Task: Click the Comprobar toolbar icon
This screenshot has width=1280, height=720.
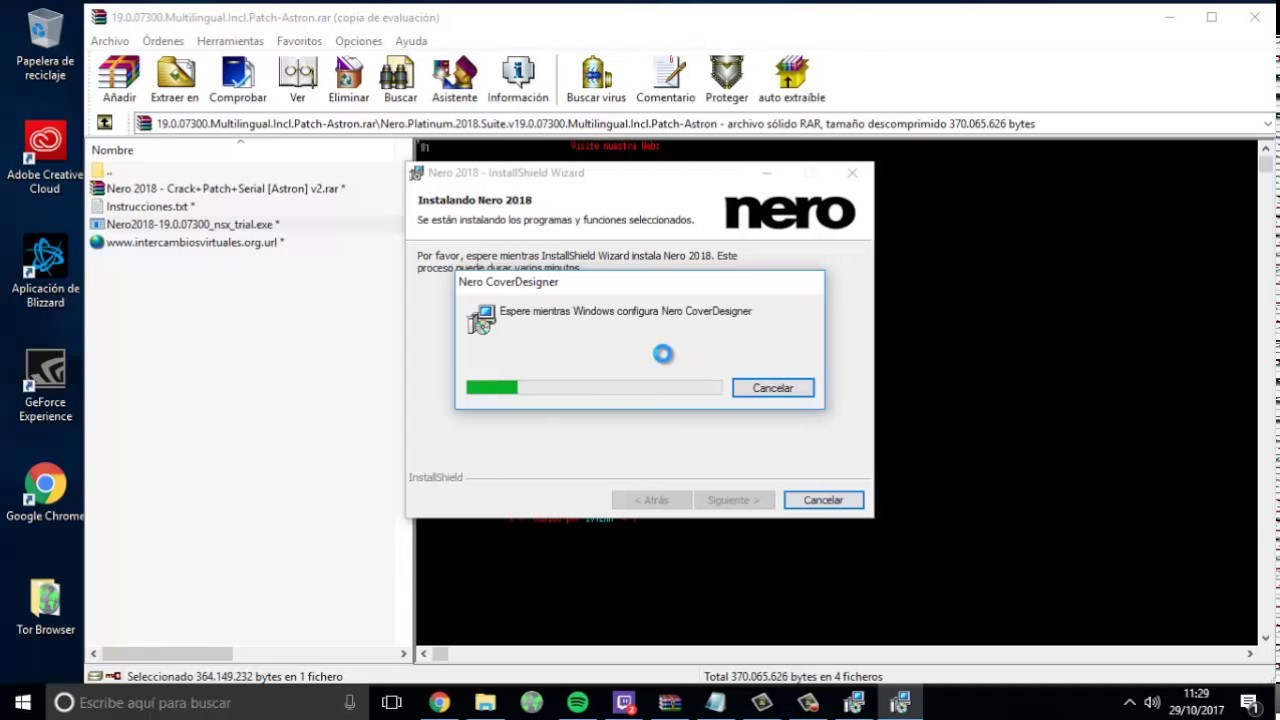Action: (x=238, y=80)
